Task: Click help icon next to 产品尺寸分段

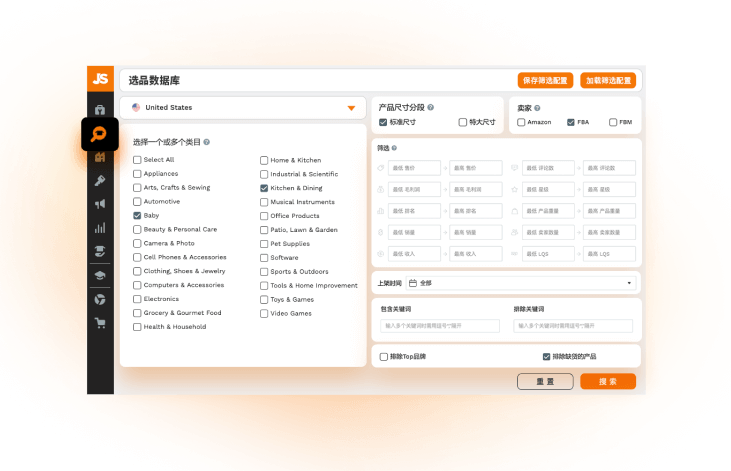Action: (431, 107)
